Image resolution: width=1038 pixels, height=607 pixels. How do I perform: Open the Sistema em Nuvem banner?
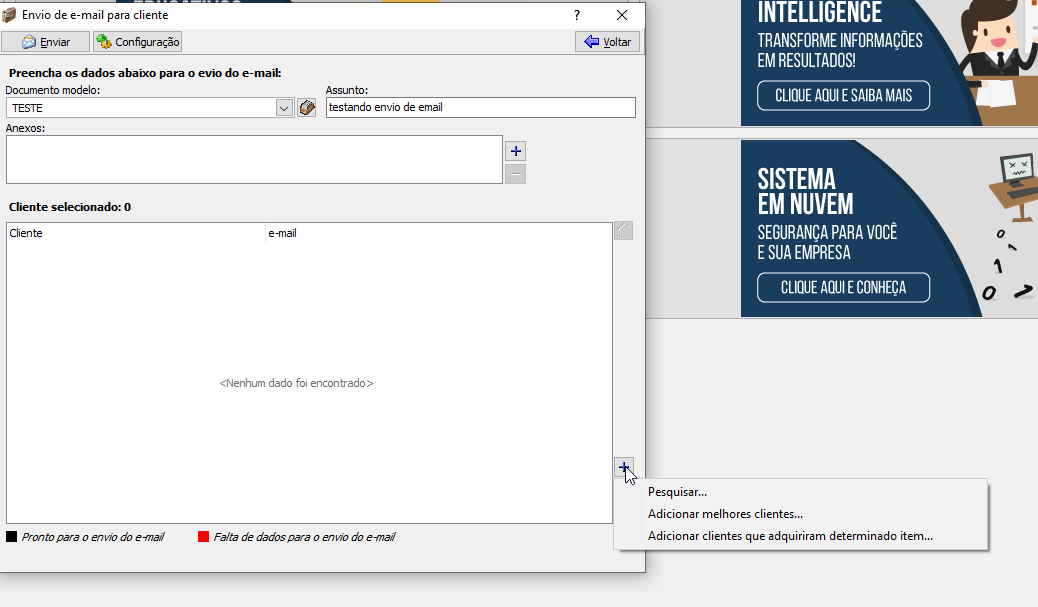889,228
